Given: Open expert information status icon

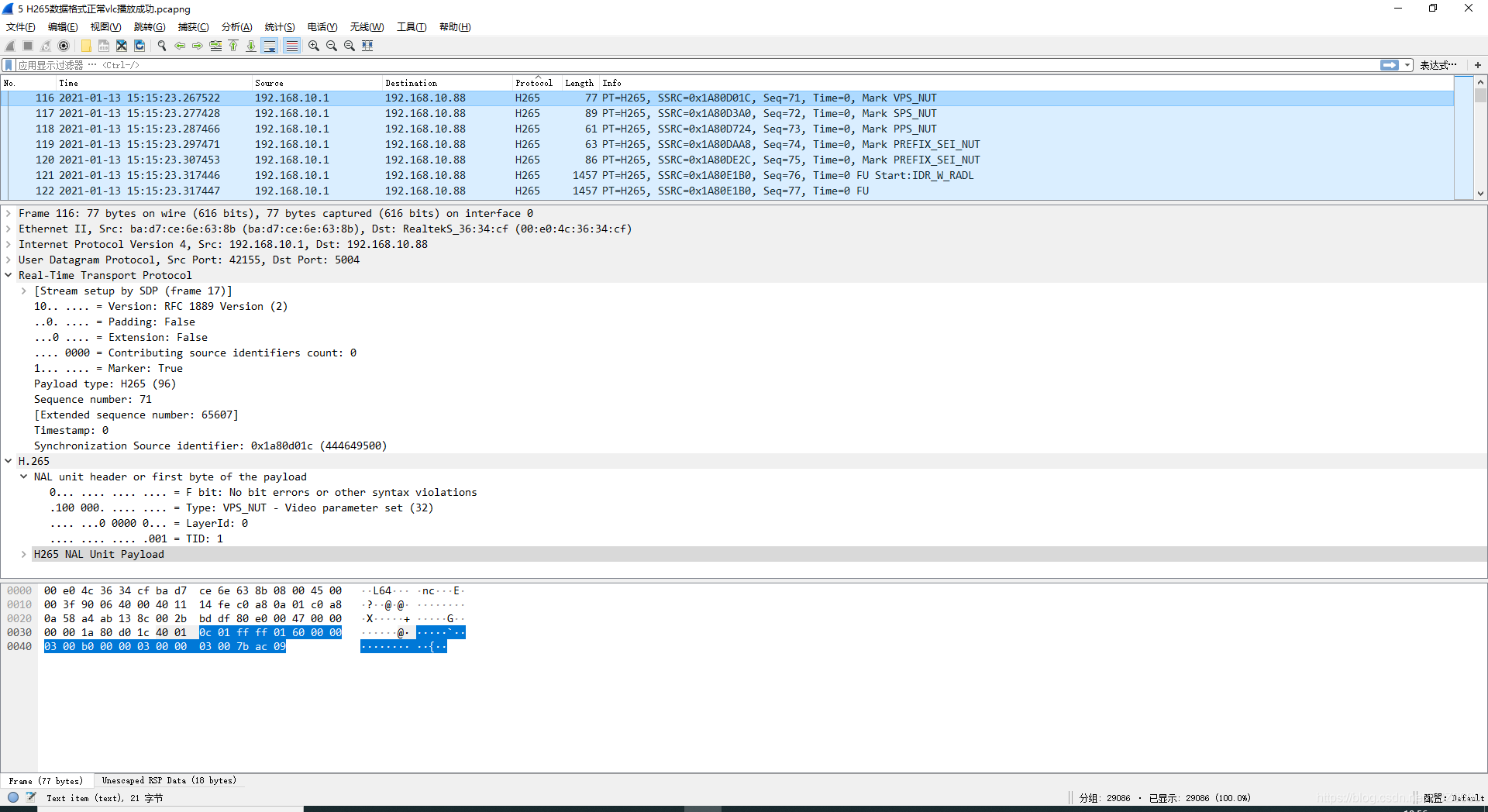Looking at the screenshot, I should 13,797.
